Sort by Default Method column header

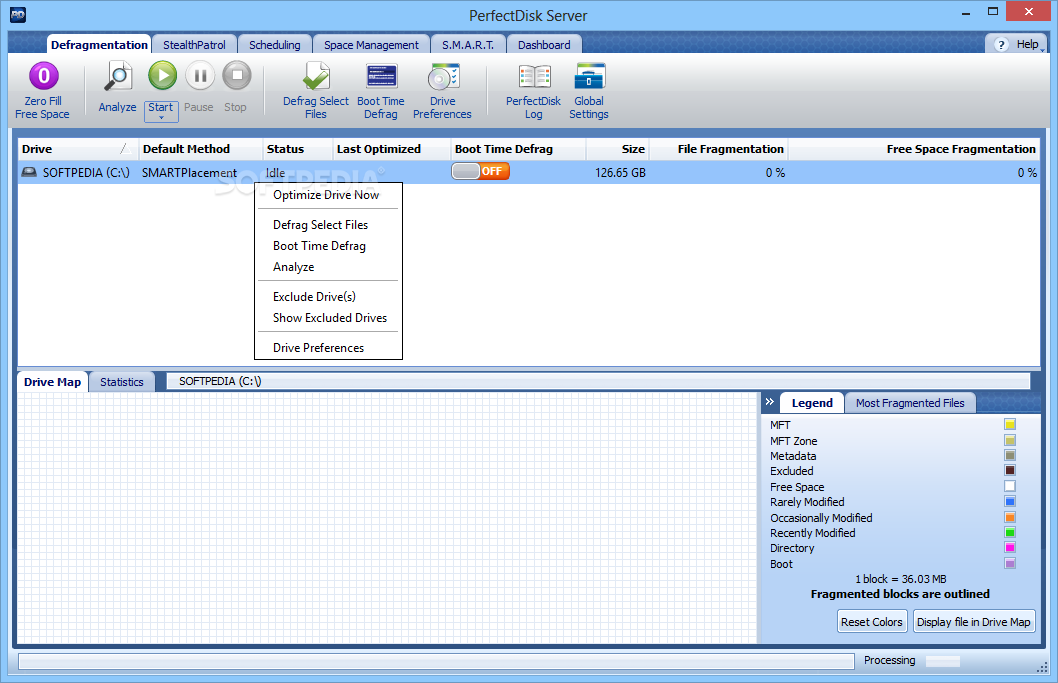pyautogui.click(x=200, y=149)
